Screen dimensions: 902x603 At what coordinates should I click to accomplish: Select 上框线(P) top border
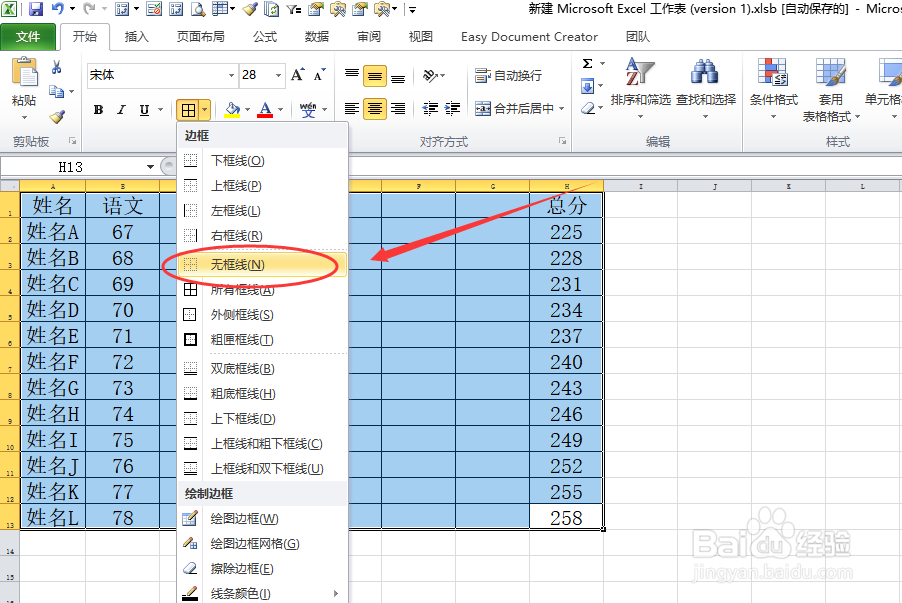tap(262, 186)
